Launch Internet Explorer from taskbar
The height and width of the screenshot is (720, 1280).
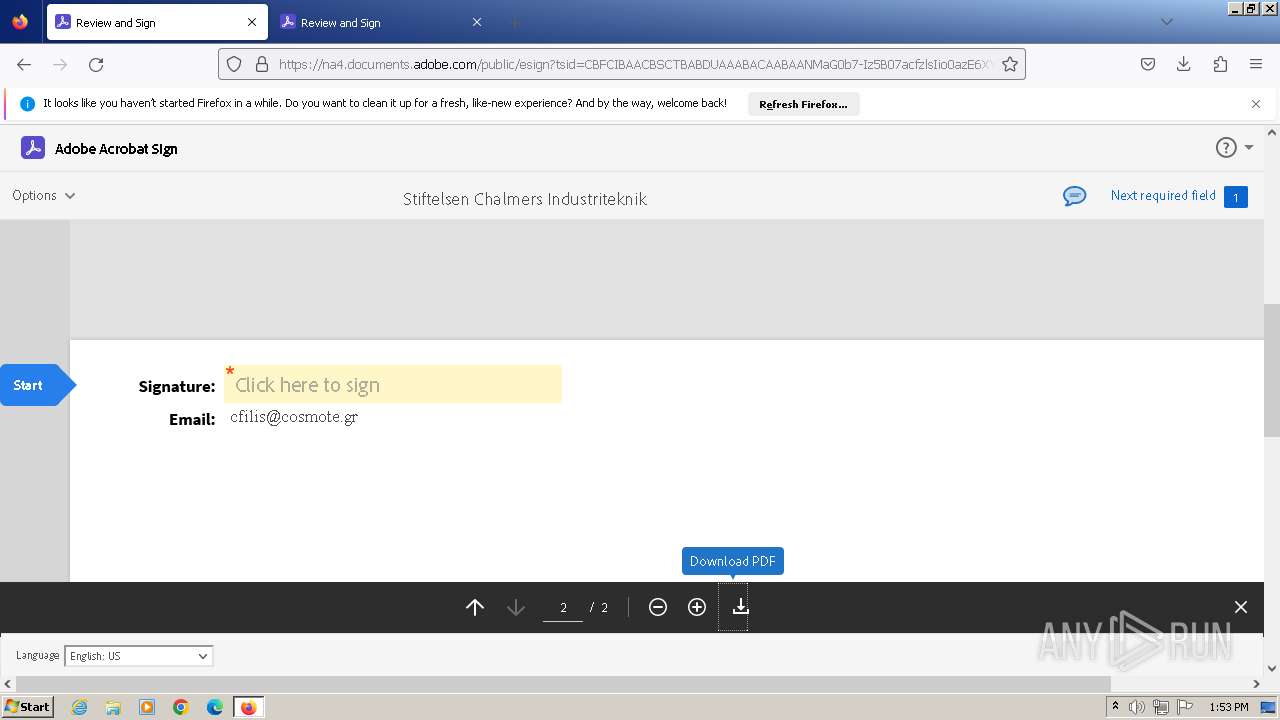(79, 707)
